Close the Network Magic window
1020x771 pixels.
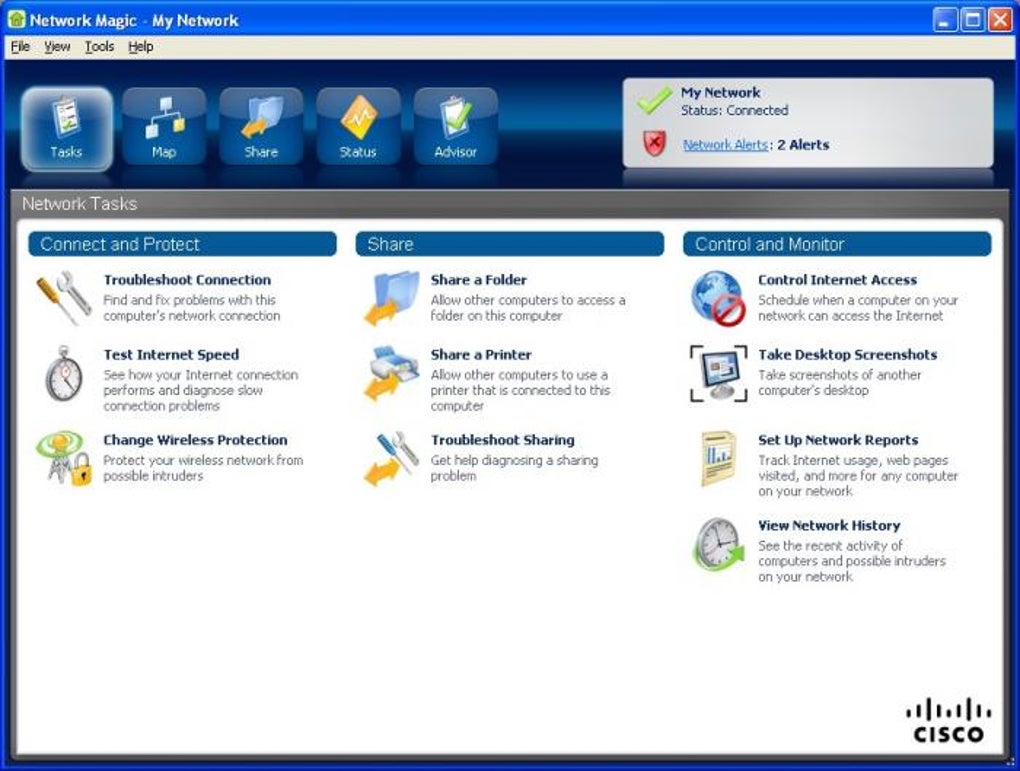click(x=1000, y=20)
